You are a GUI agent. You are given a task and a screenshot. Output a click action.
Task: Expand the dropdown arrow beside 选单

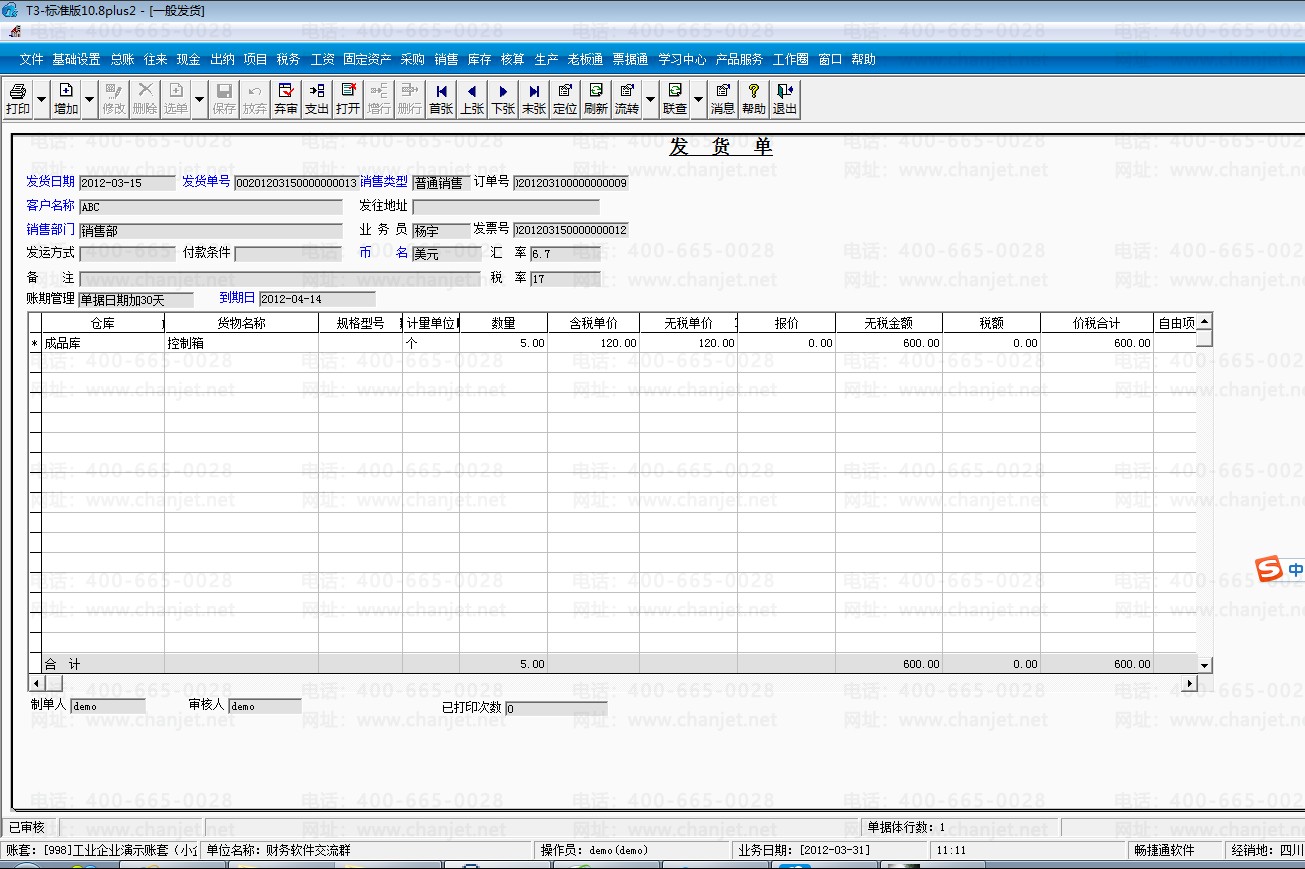coord(200,99)
